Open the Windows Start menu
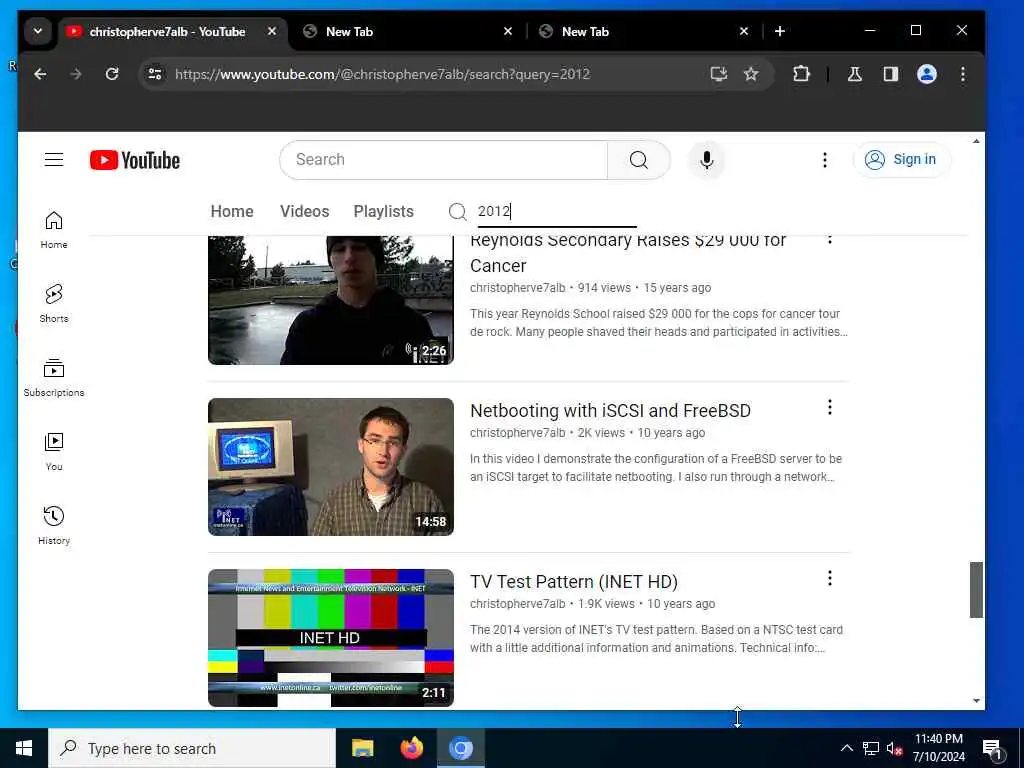This screenshot has height=768, width=1024. click(x=24, y=748)
